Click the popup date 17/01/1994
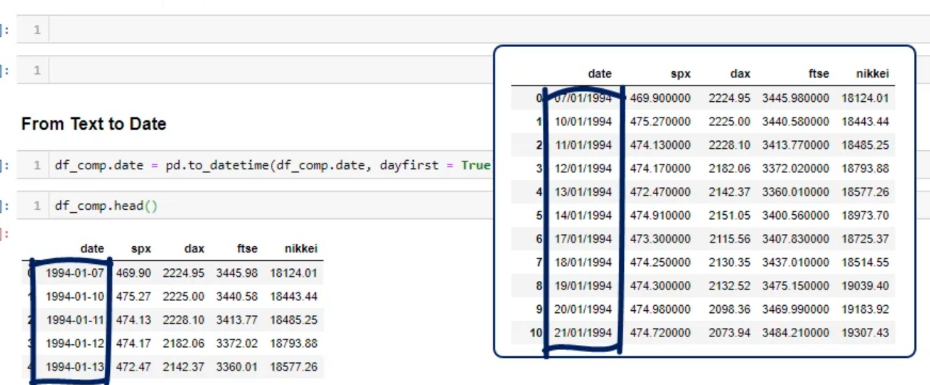This screenshot has height=385, width=930. click(x=583, y=239)
